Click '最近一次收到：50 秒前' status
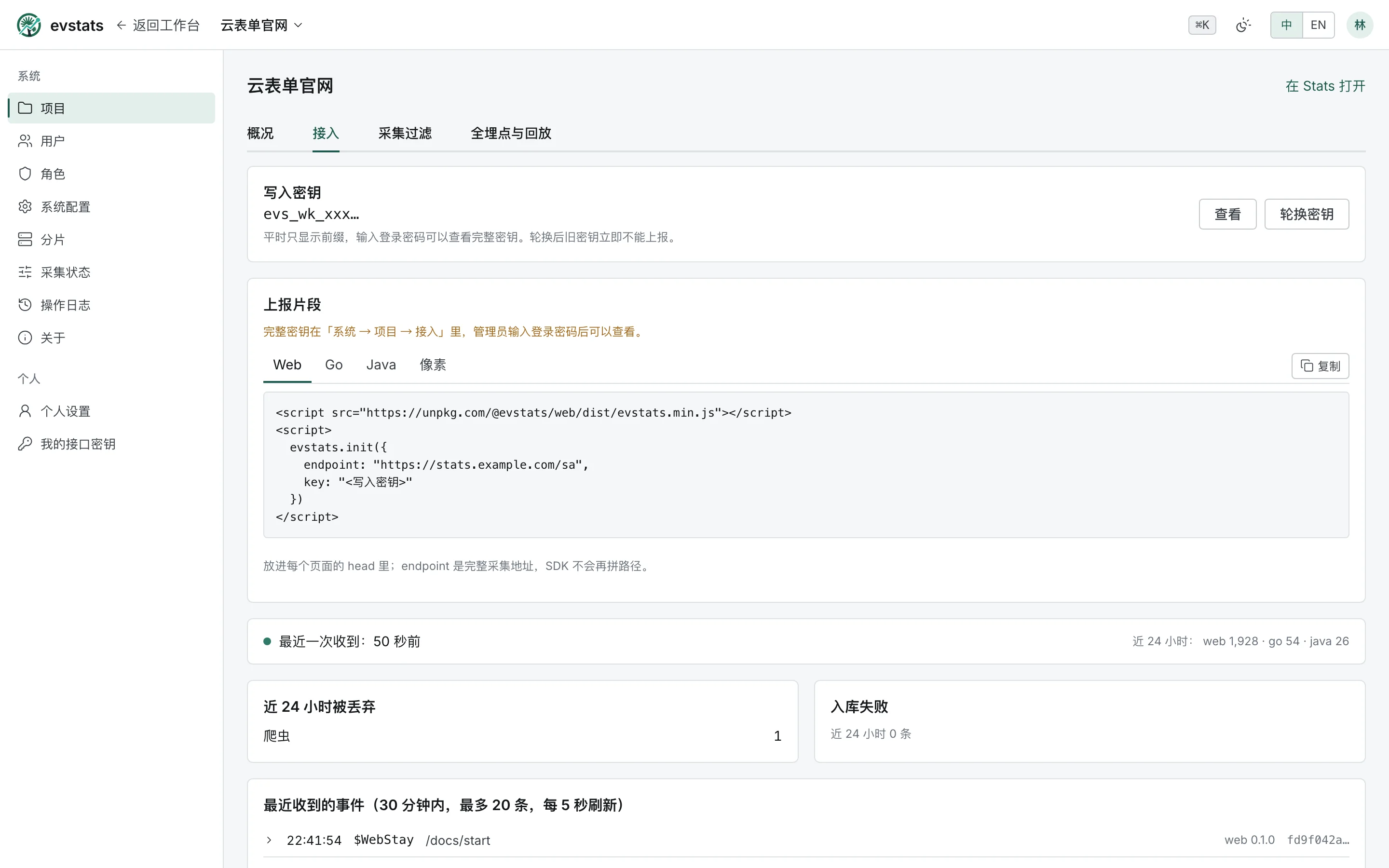This screenshot has height=868, width=1389. 349,641
